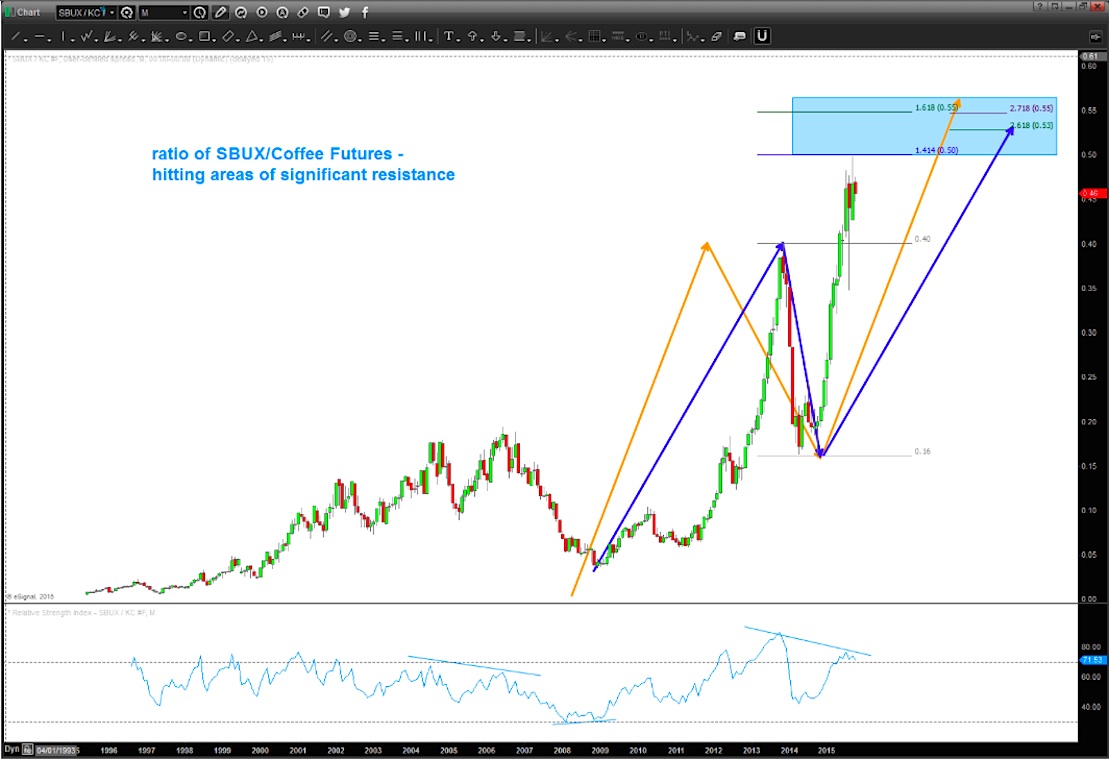Click the small icon button next to Dyn
The image size is (1109, 759).
click(x=28, y=750)
